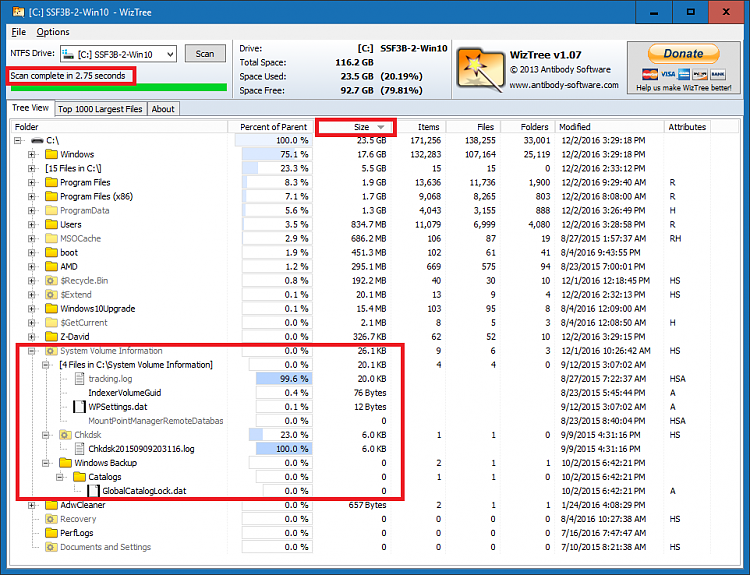
Task: Click the C:\ drive icon in tree
Action: 37,140
